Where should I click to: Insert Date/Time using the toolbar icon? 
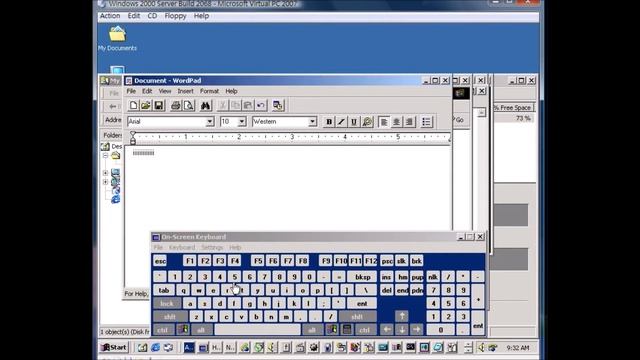pyautogui.click(x=278, y=105)
